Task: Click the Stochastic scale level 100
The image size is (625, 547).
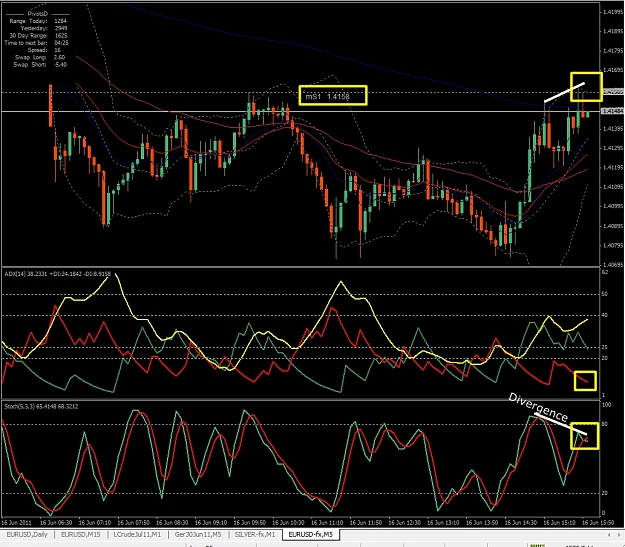Action: pyautogui.click(x=606, y=405)
